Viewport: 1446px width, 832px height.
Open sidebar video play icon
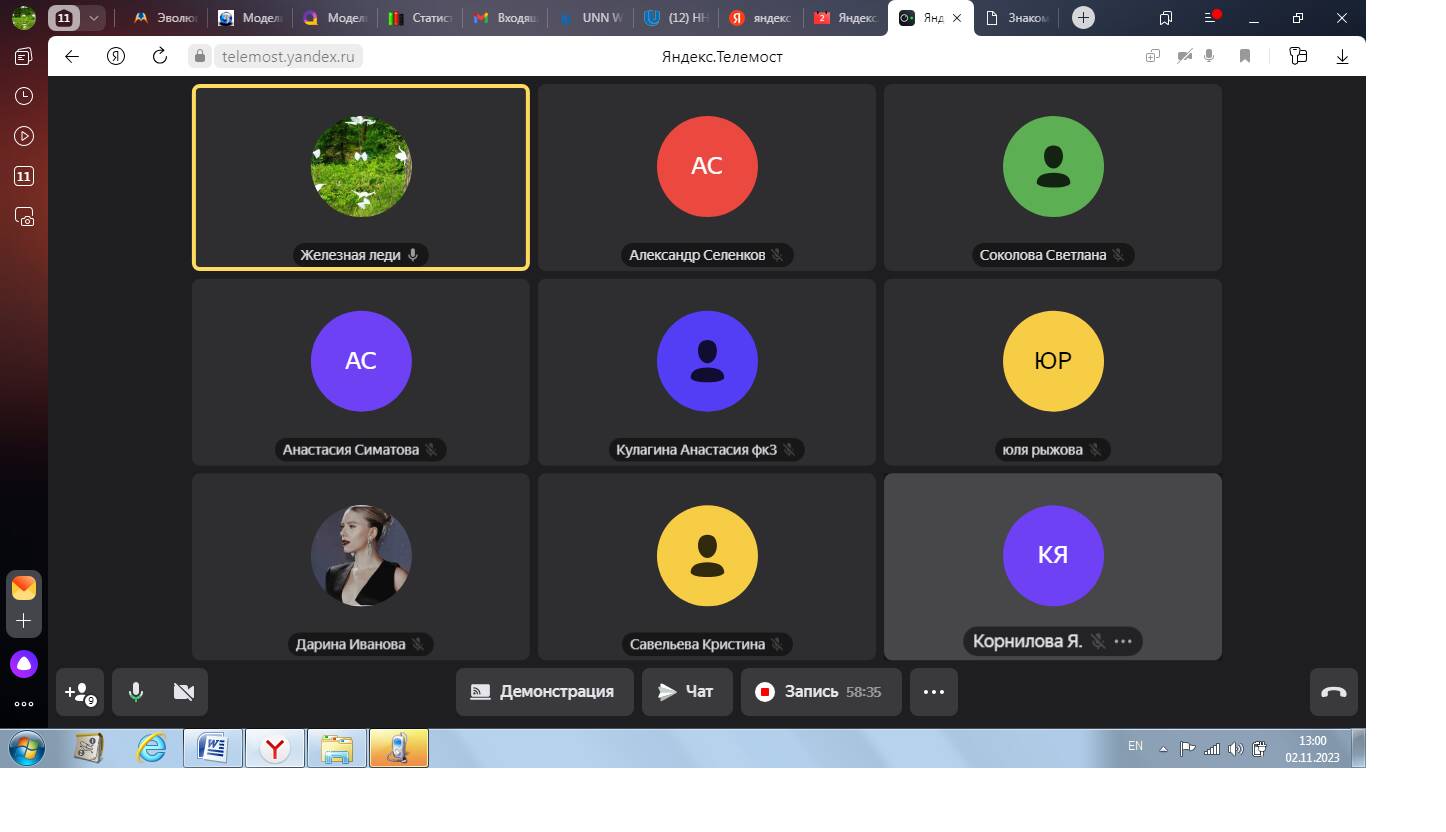(x=24, y=136)
